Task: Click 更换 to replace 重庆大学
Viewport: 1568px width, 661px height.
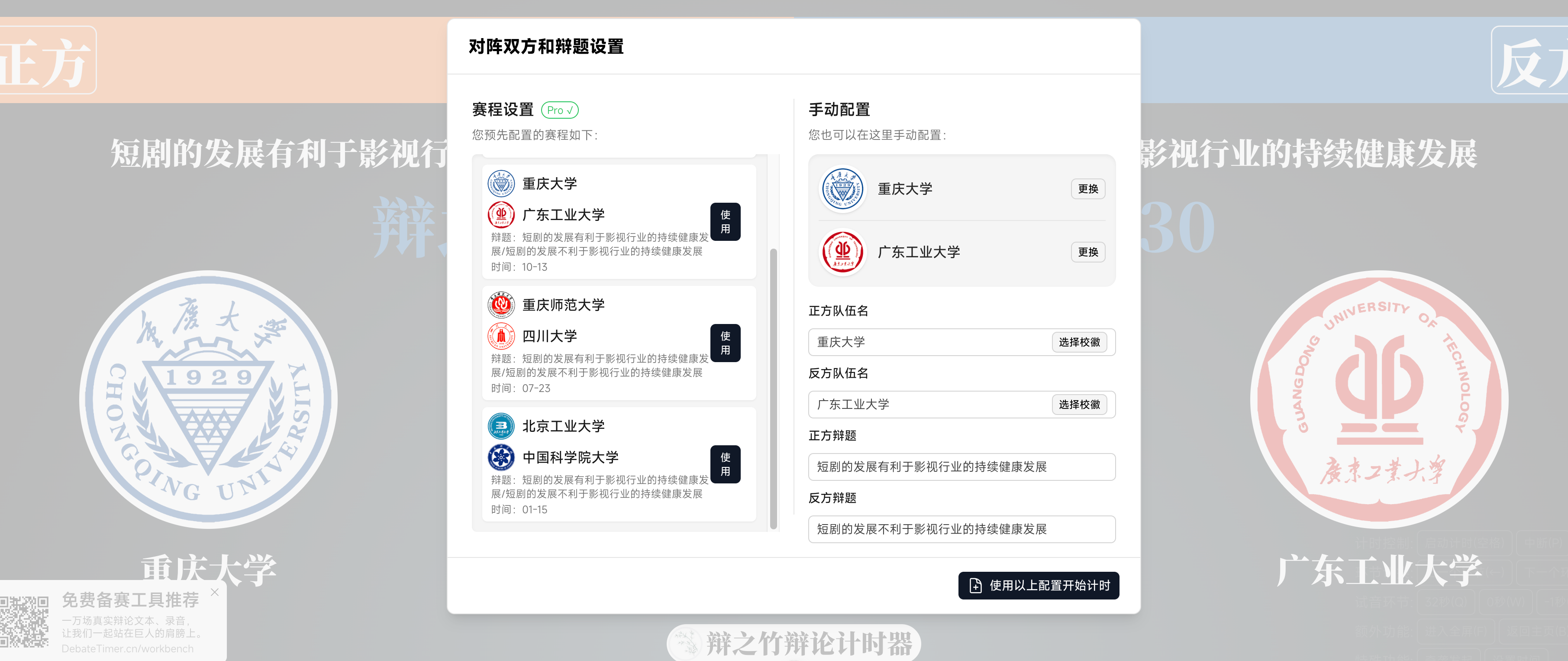Action: tap(1088, 189)
